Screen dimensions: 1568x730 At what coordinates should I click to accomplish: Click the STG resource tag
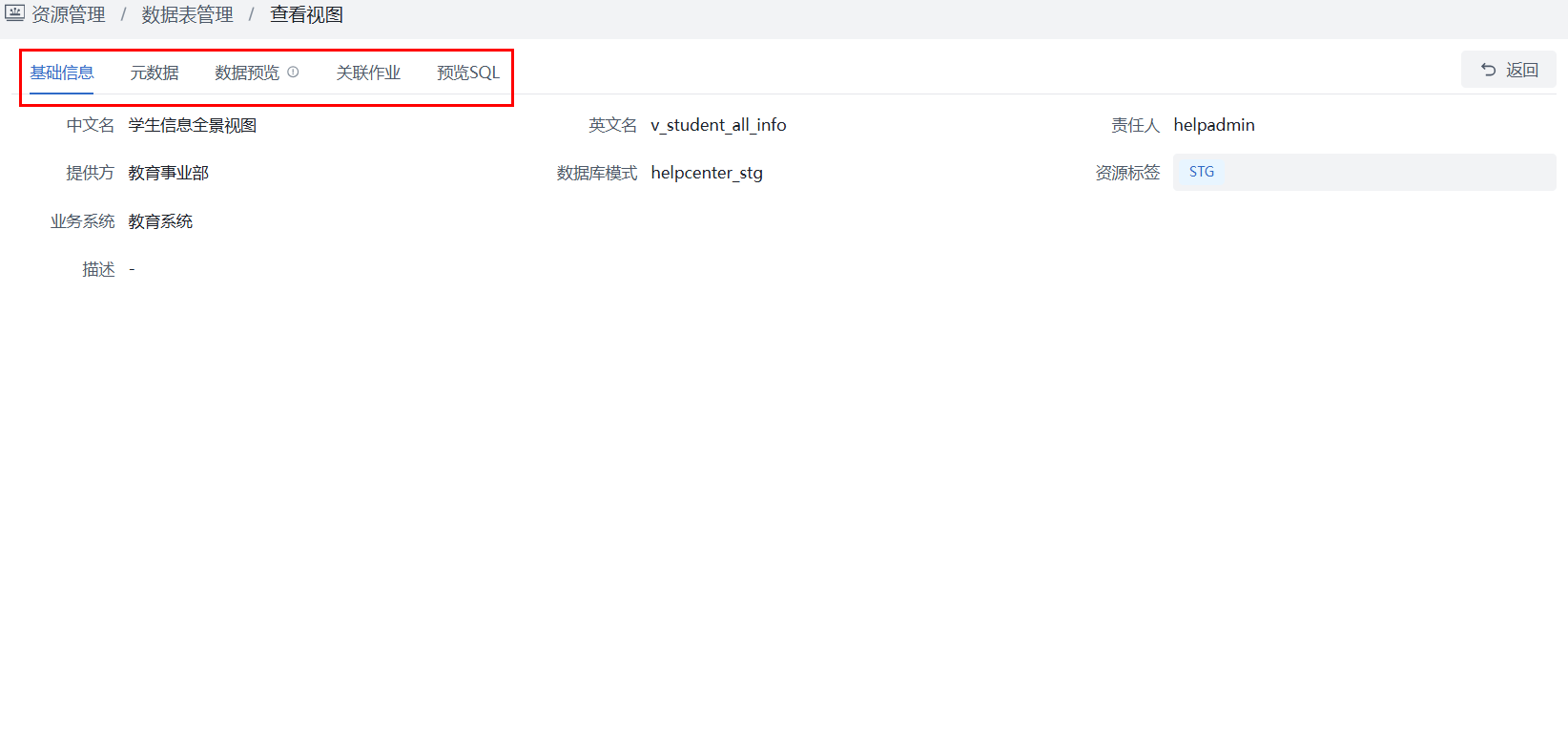(1202, 172)
